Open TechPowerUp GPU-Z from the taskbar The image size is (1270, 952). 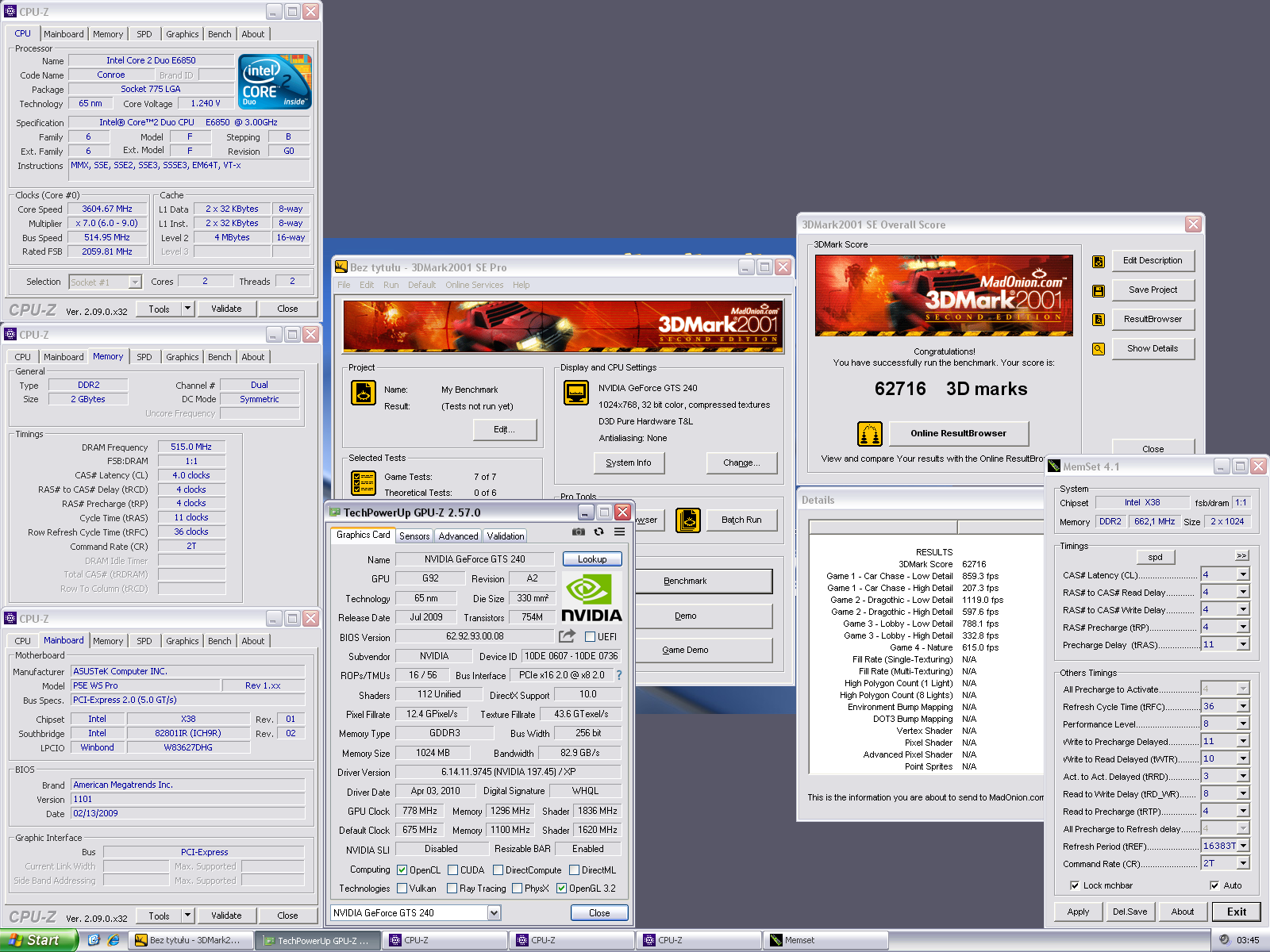coord(318,940)
